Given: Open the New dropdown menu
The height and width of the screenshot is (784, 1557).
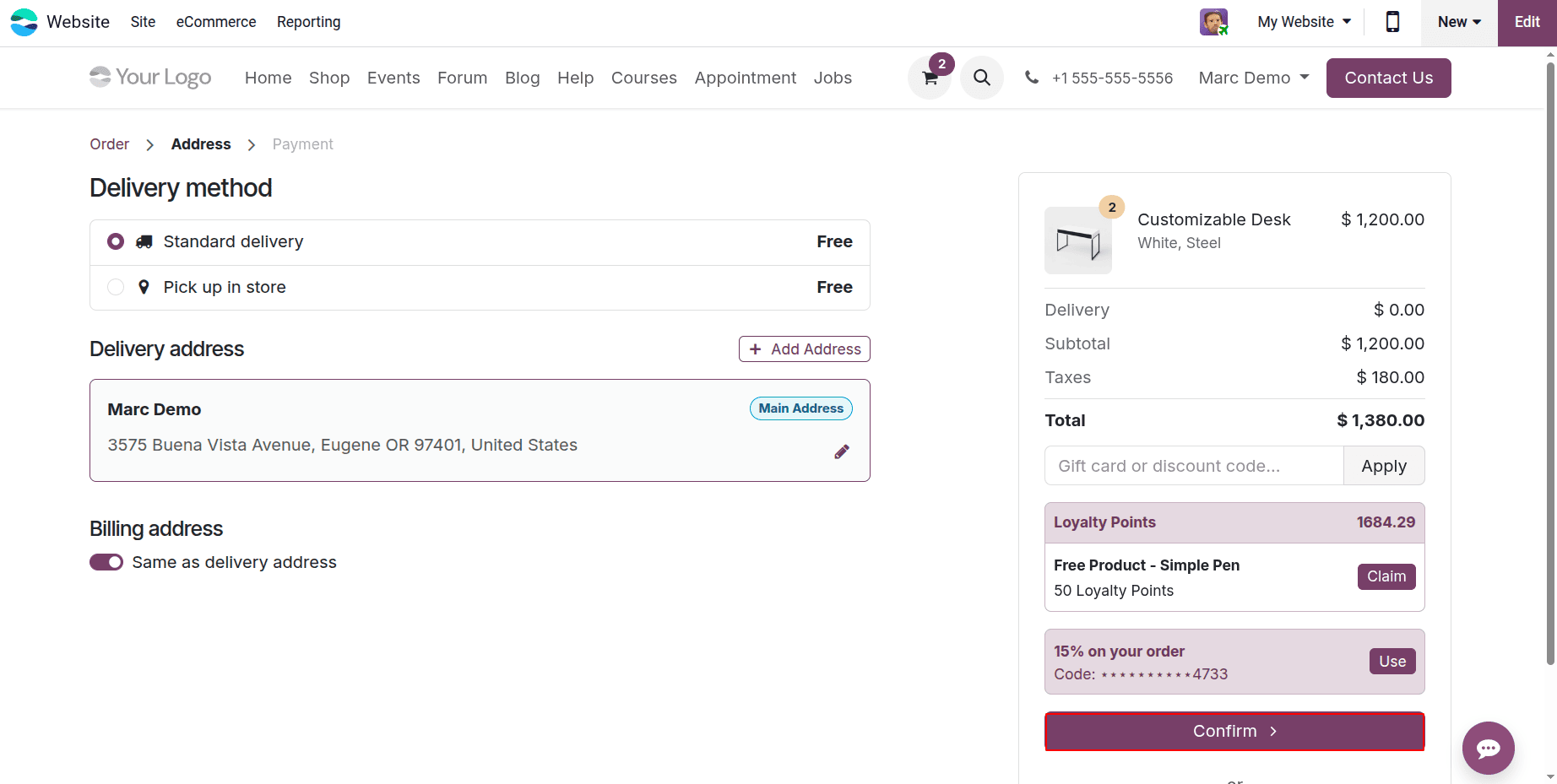Looking at the screenshot, I should click(x=1459, y=22).
